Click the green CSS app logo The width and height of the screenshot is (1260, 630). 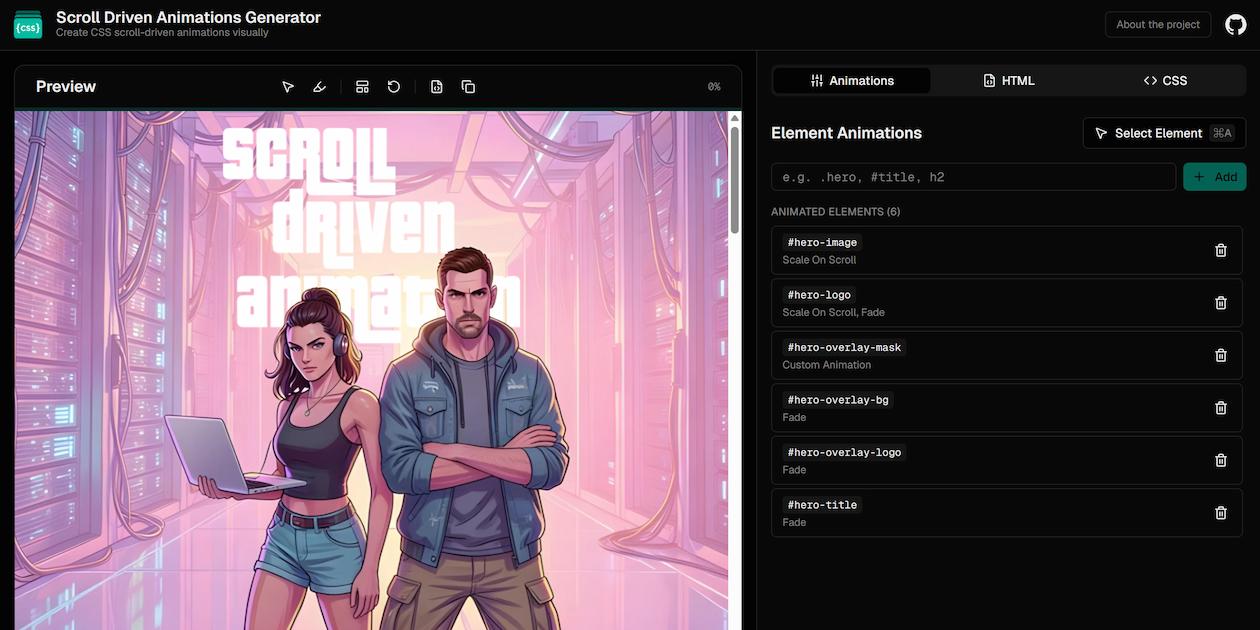point(28,24)
